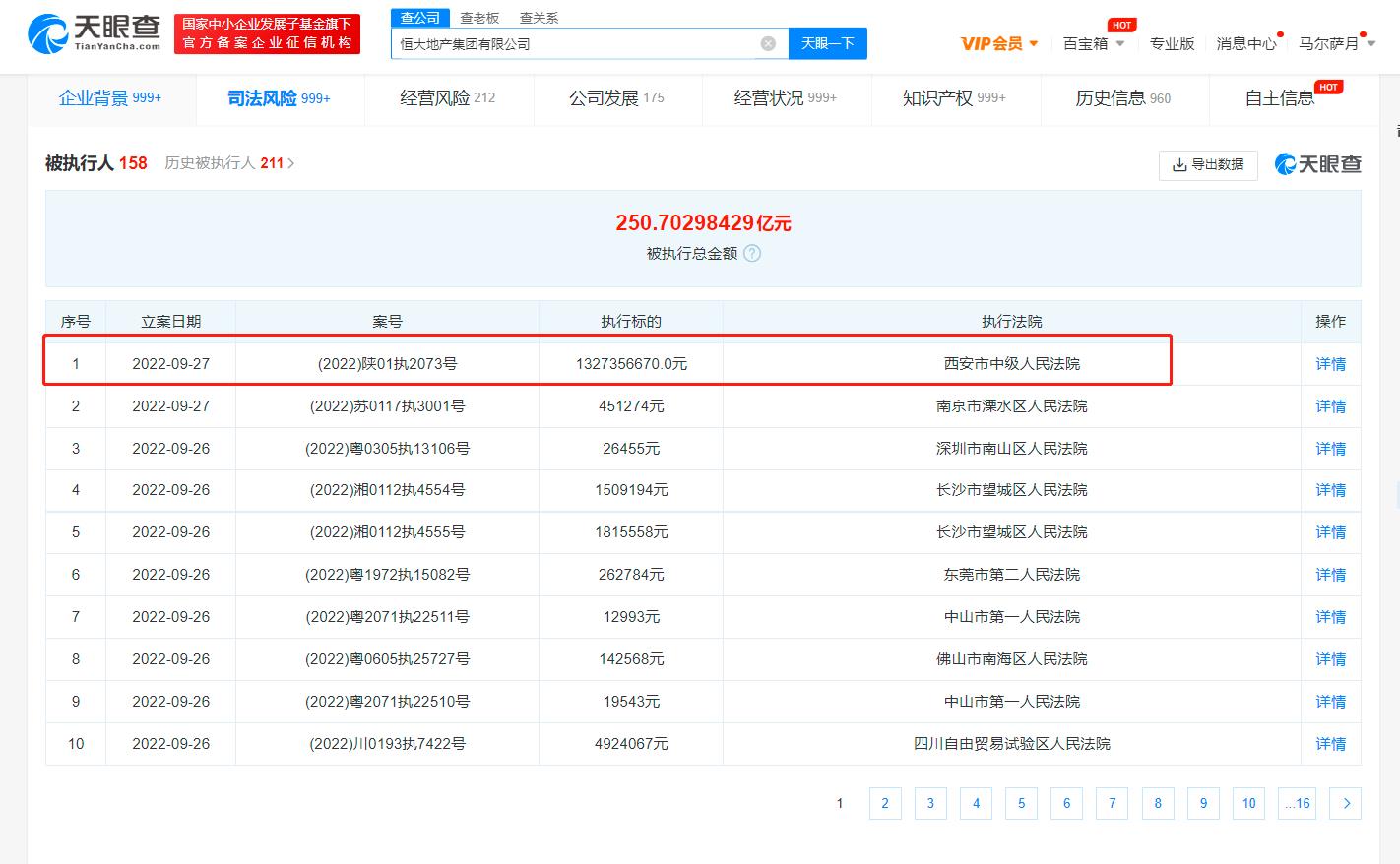The image size is (1400, 864).
Task: Click the 导出数据 export button
Action: pos(1208,164)
